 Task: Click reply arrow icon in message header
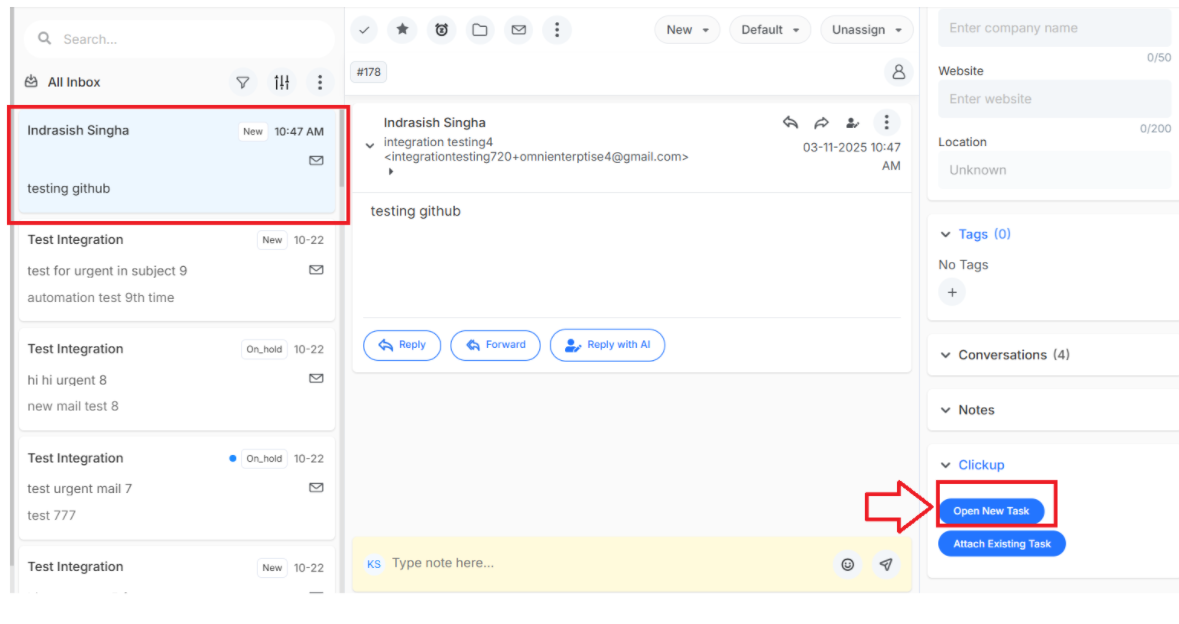(x=790, y=123)
